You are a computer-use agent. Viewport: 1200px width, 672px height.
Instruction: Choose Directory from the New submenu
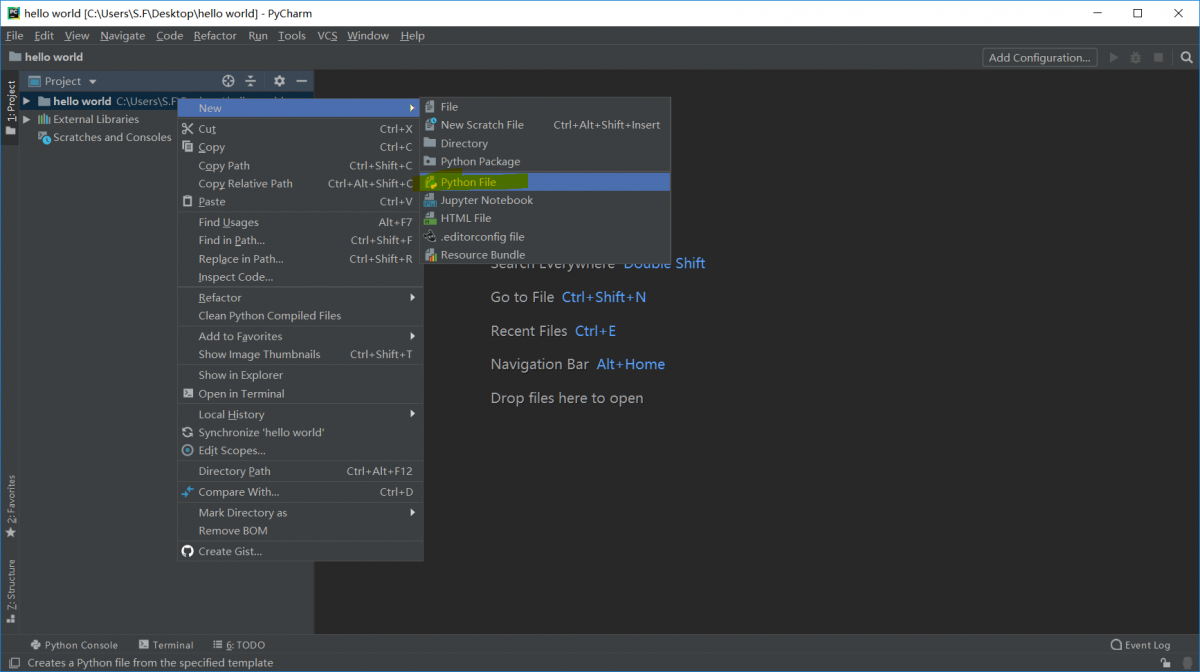(x=545, y=143)
